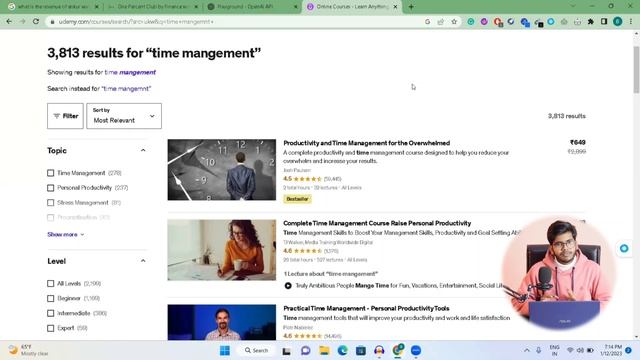
Task: Click the floating blue circle widget at the right edge
Action: pos(624,248)
